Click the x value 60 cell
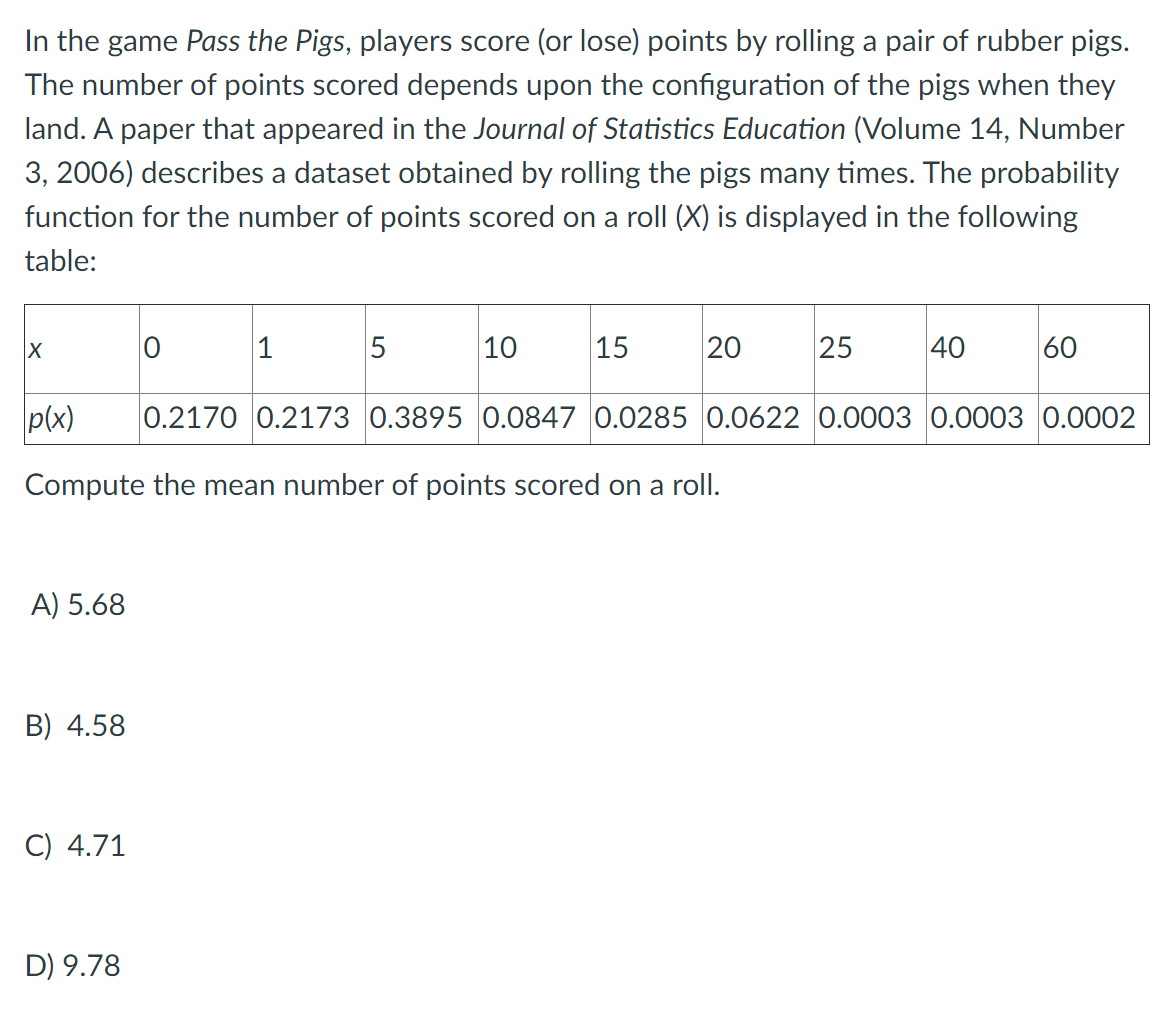Viewport: 1167px width, 1019px height. (x=1094, y=348)
